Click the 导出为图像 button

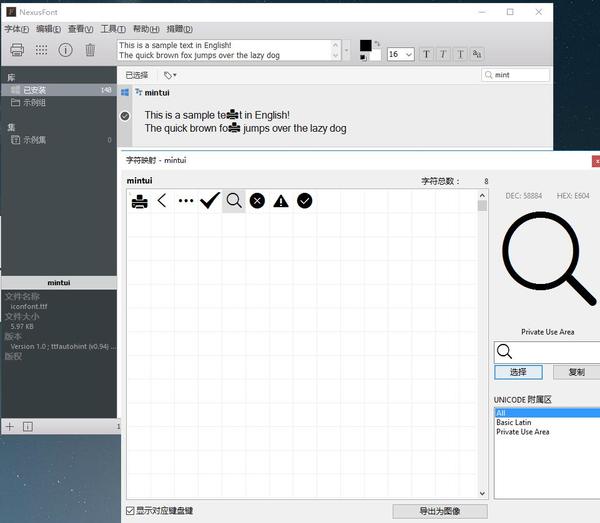coord(440,511)
